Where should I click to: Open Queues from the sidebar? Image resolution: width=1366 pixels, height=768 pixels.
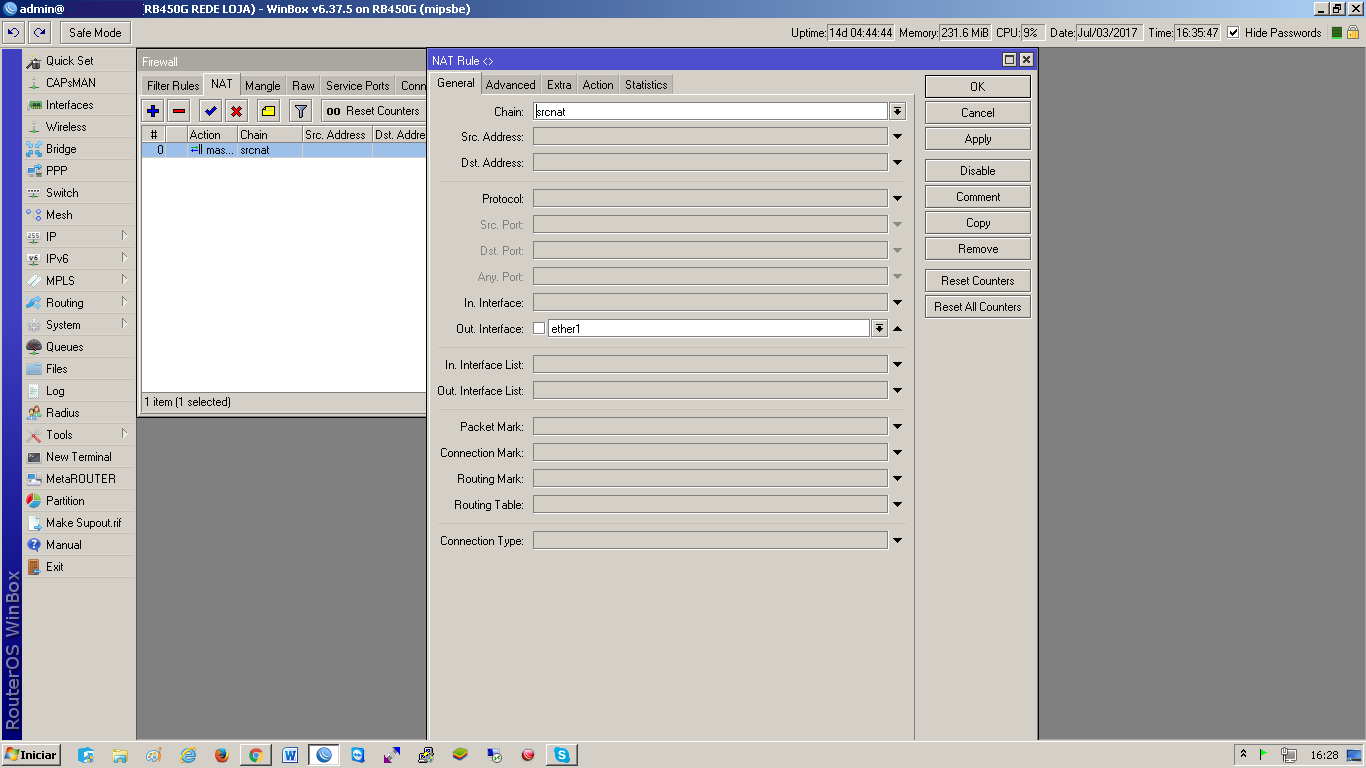click(79, 347)
